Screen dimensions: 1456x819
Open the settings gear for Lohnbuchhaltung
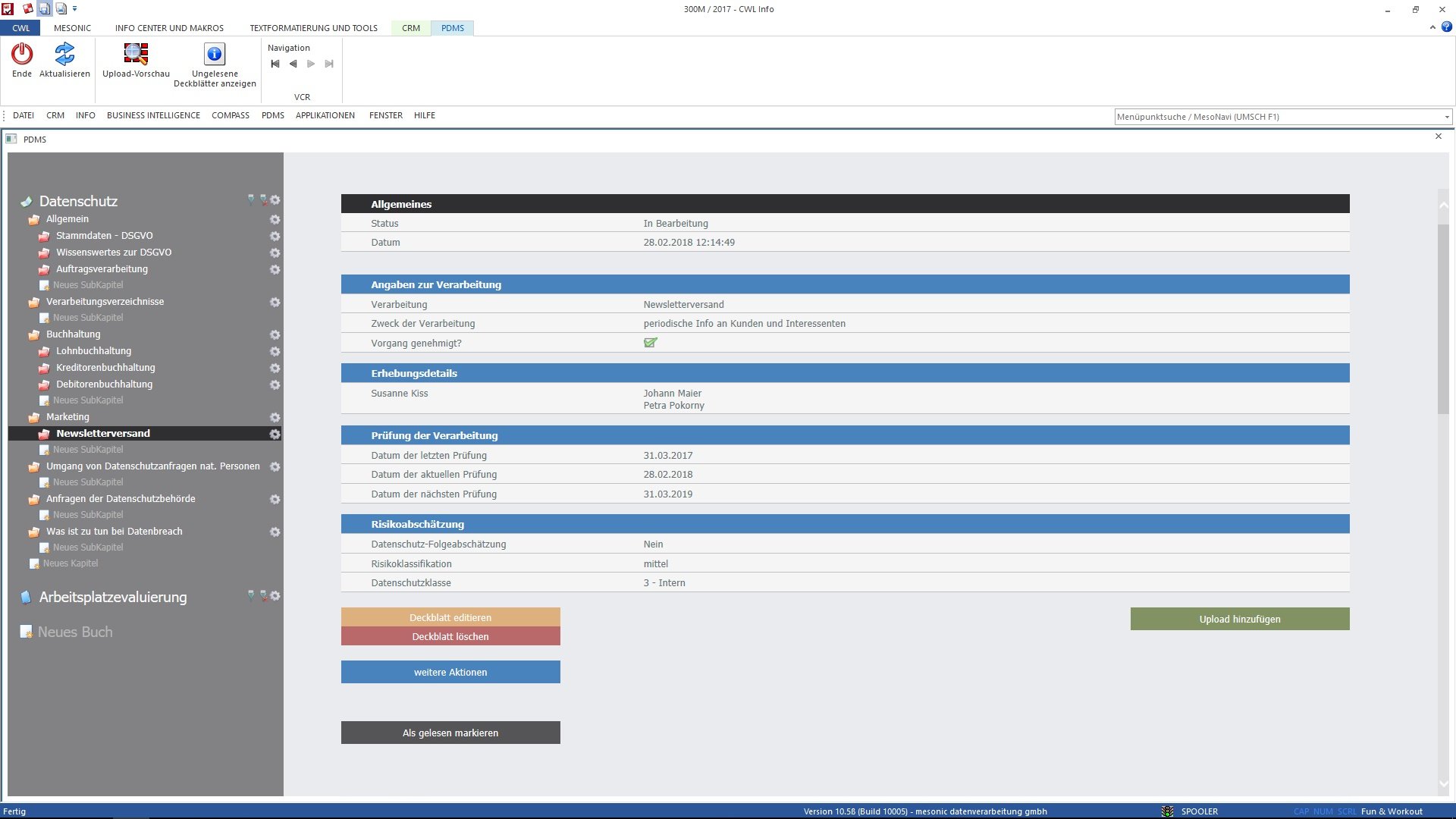click(275, 351)
